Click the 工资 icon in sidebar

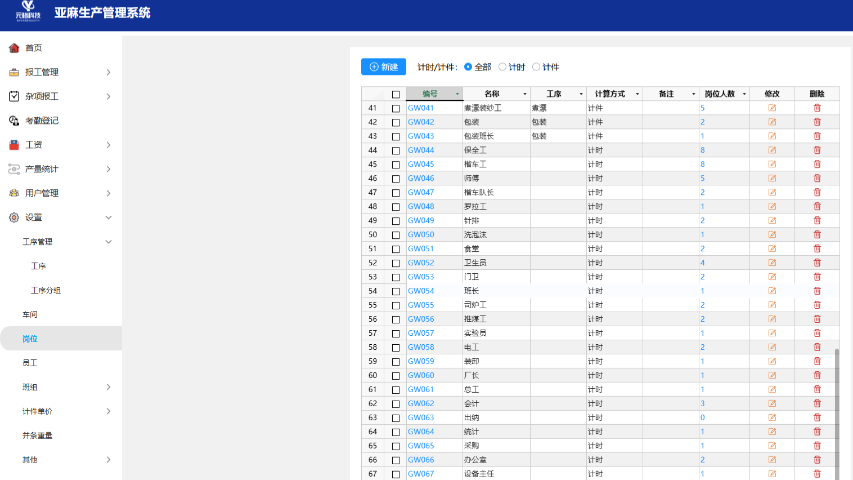(14, 144)
